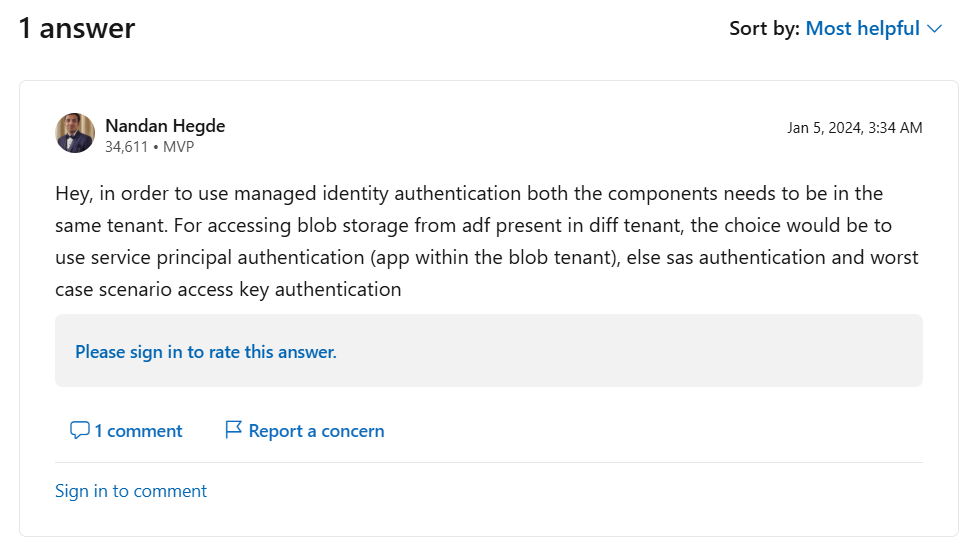Open Nandan Hegde's profile picture
Image resolution: width=970 pixels, height=551 pixels.
pos(75,133)
